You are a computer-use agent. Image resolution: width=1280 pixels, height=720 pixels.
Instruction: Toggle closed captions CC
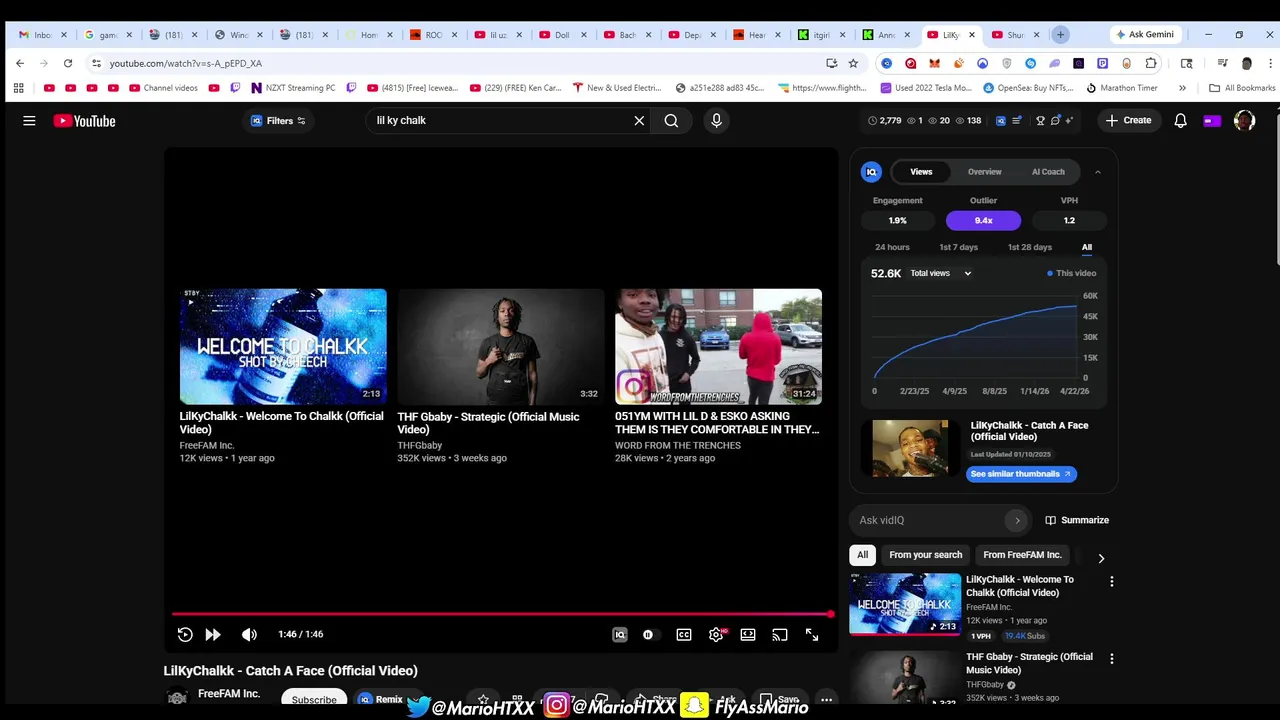[684, 634]
